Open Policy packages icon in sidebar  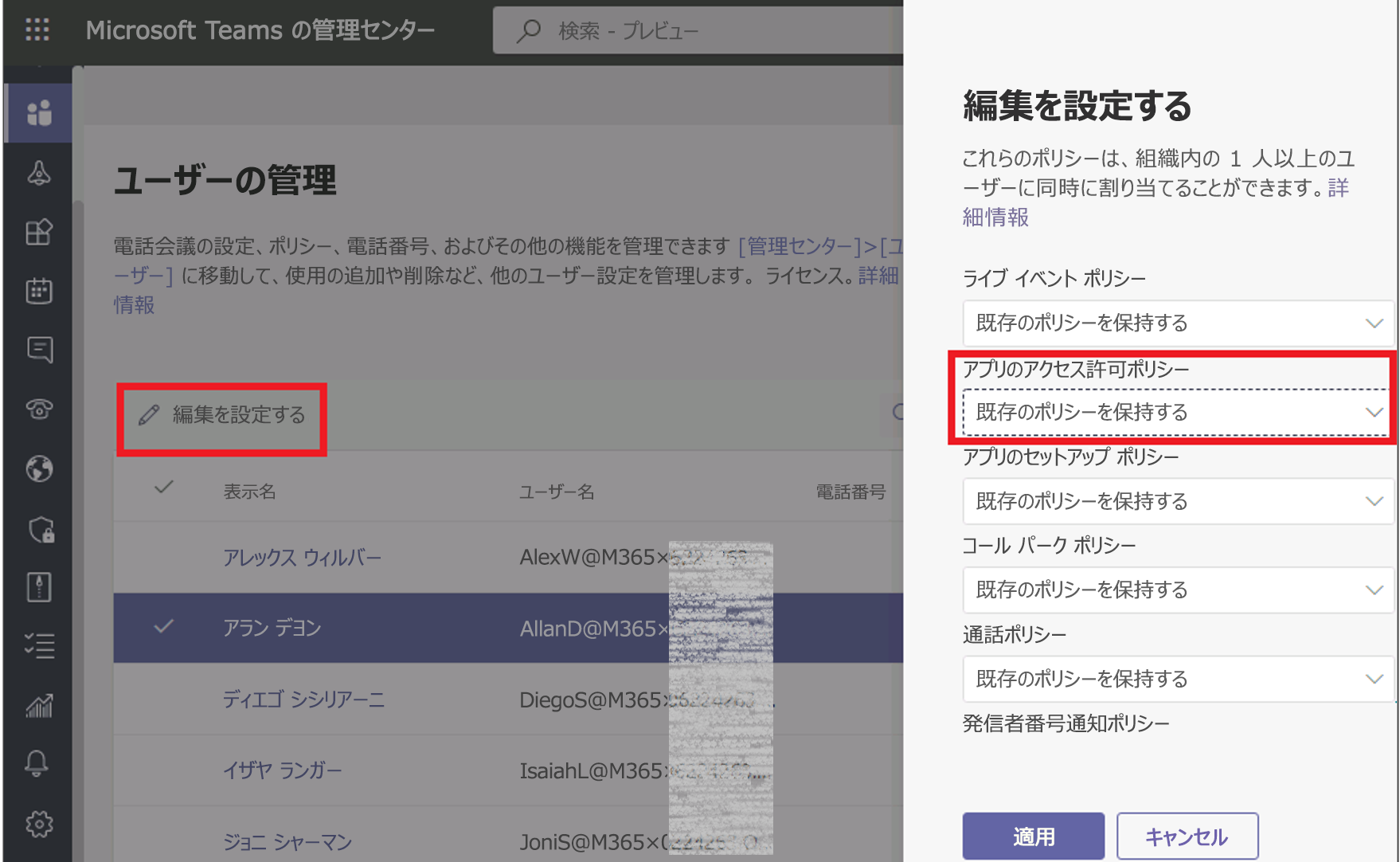coord(39,587)
